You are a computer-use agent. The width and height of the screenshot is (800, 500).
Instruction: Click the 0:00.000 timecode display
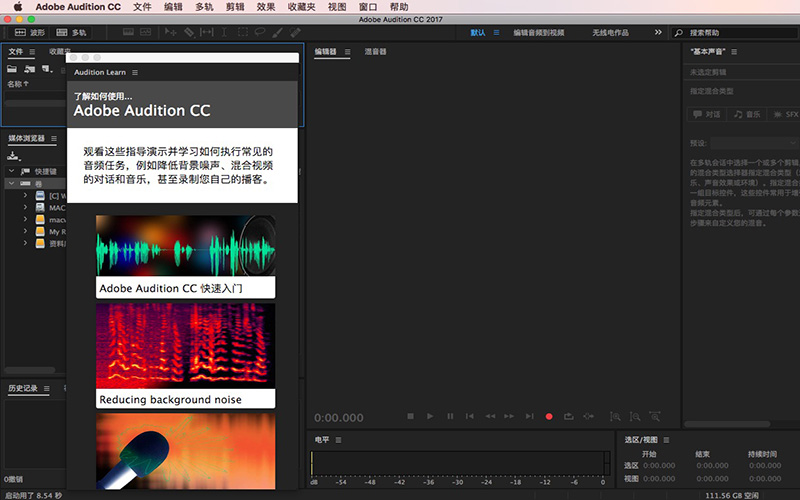click(339, 418)
